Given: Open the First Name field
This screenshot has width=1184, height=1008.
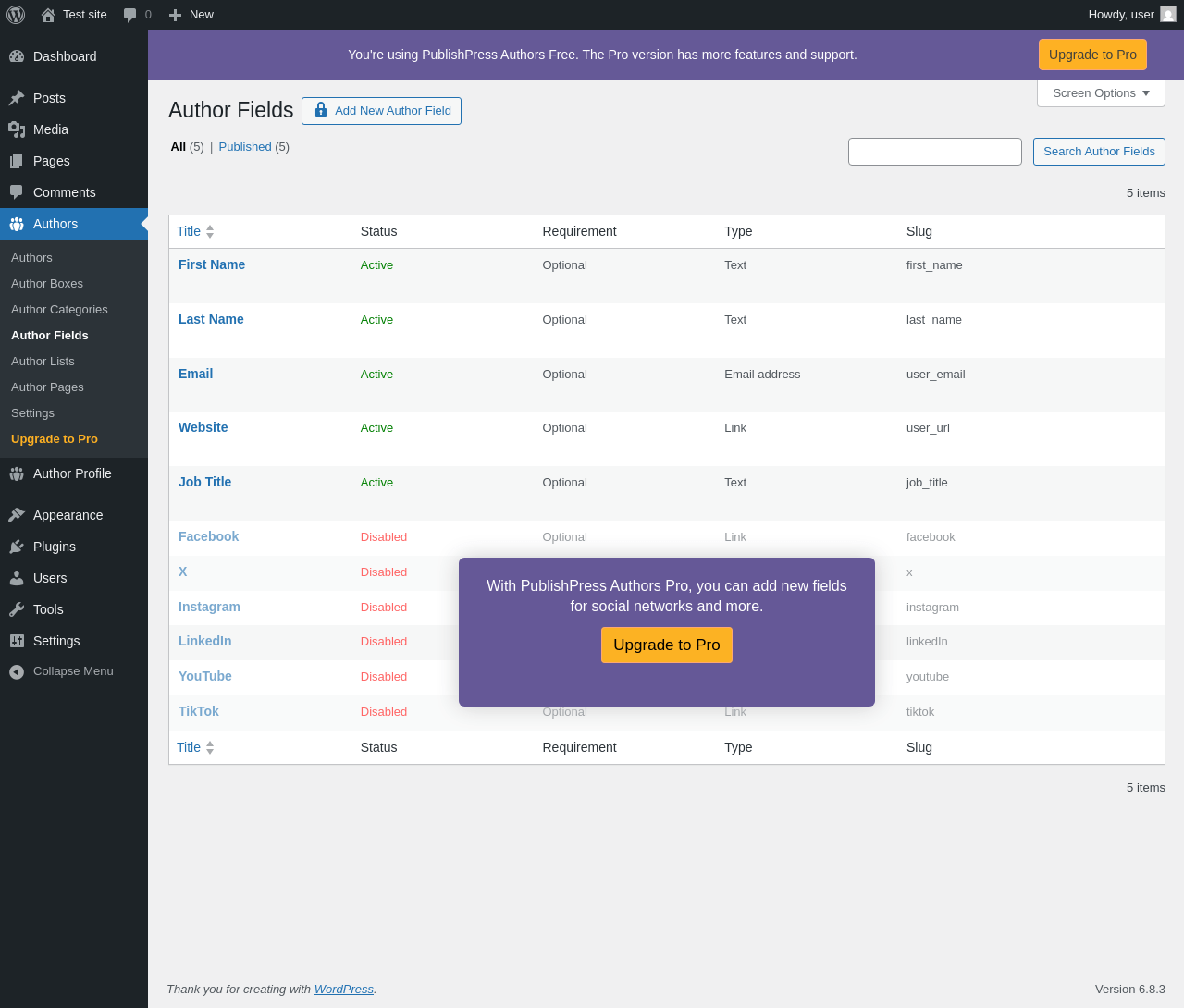Looking at the screenshot, I should coord(212,264).
